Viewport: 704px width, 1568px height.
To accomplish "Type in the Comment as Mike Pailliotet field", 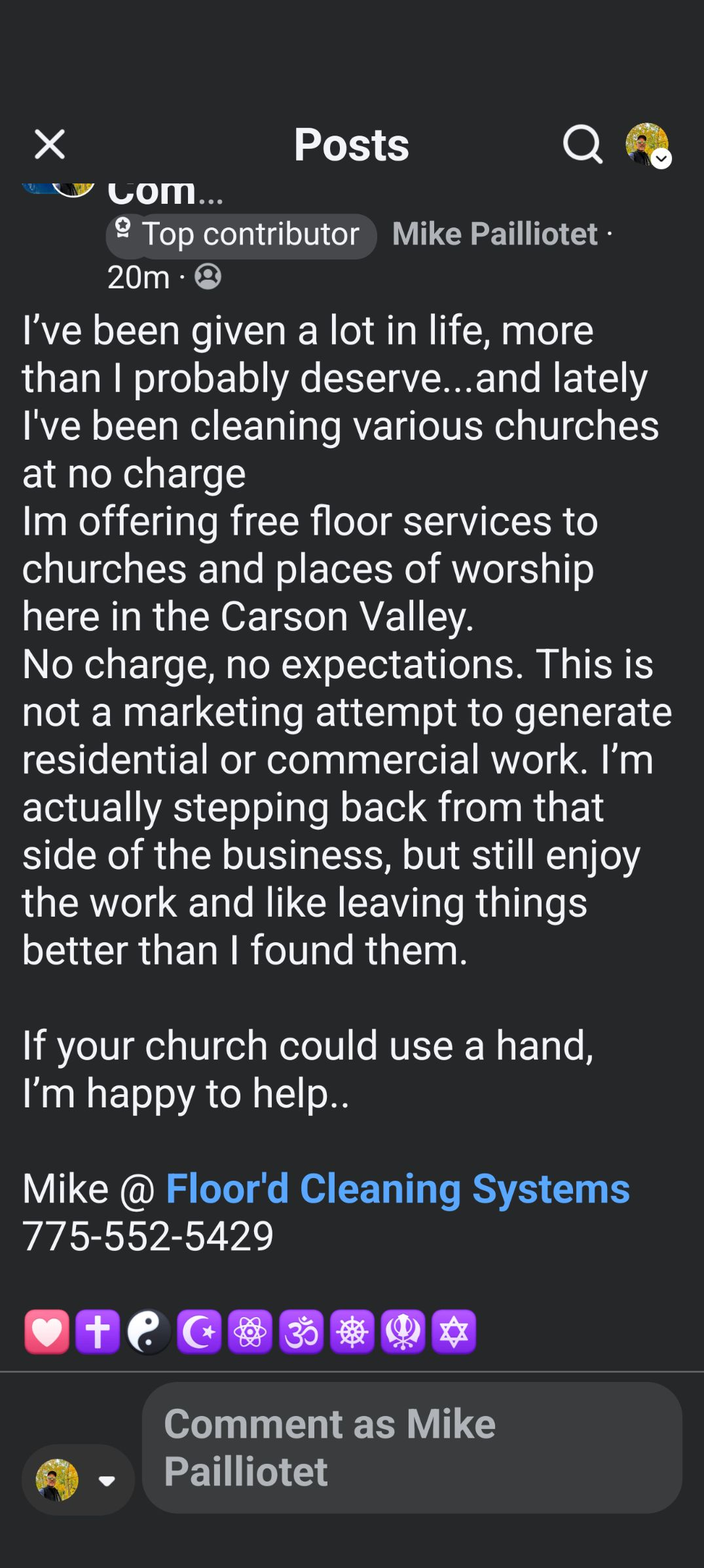I will [411, 1448].
